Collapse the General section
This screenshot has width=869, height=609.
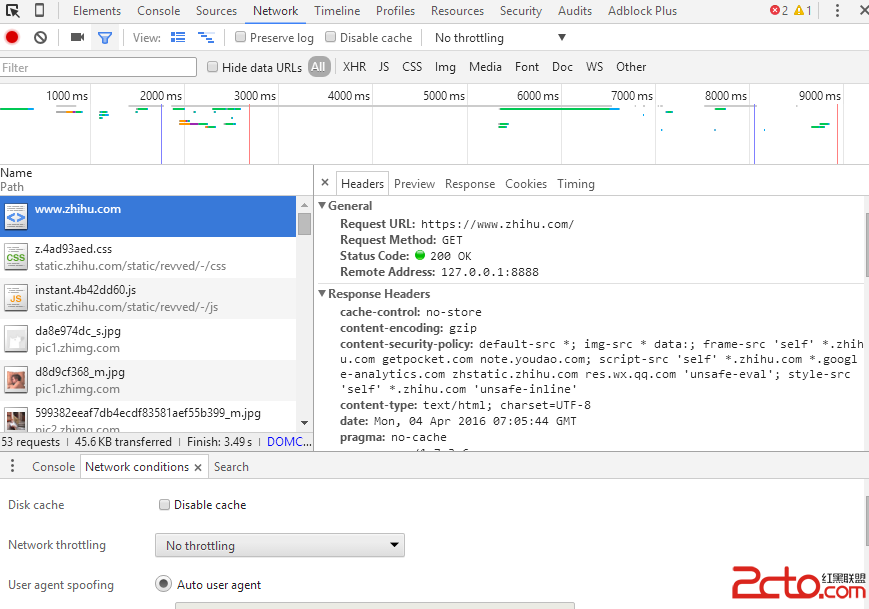click(322, 205)
